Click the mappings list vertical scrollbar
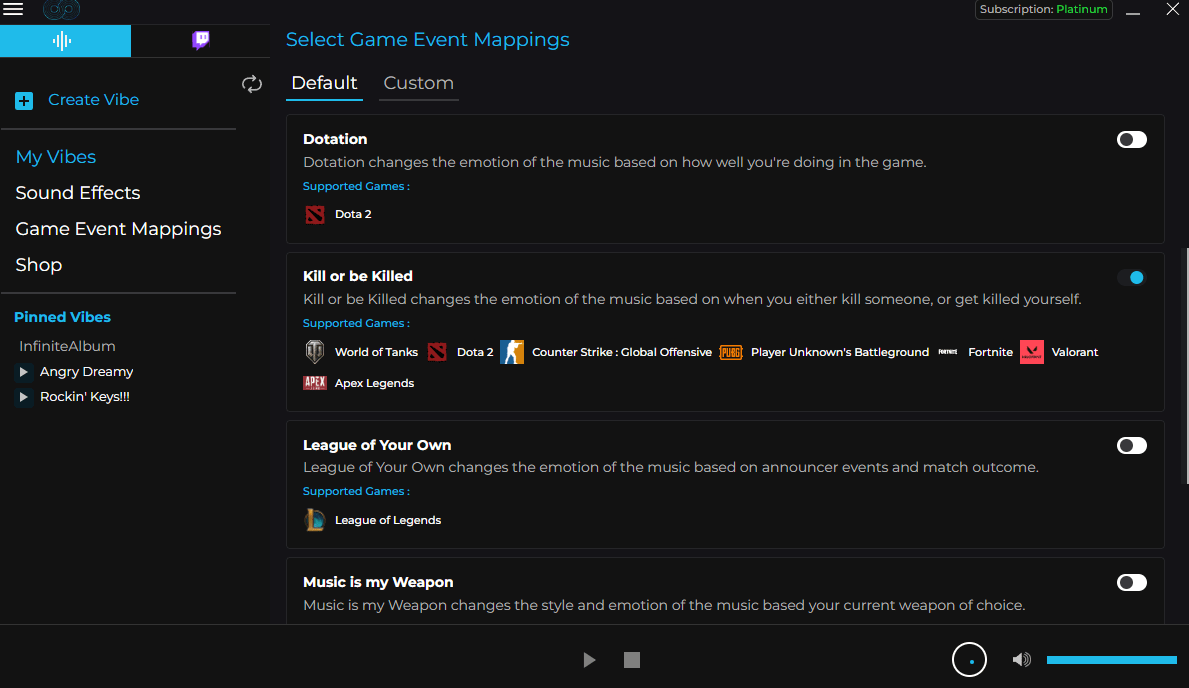 1186,366
